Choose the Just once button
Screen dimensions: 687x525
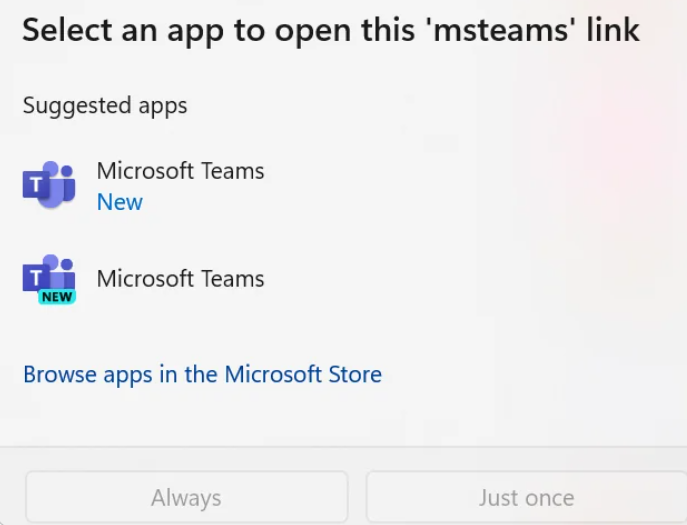click(x=526, y=498)
